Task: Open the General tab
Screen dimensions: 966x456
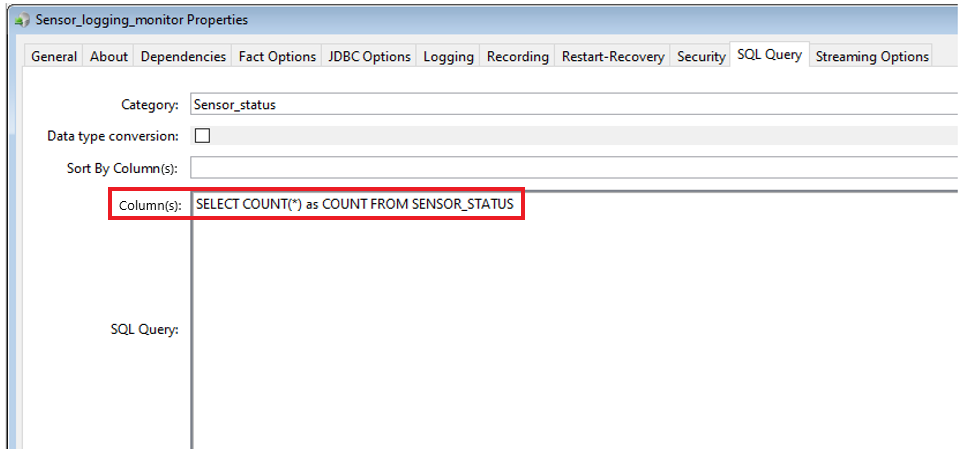Action: click(x=54, y=57)
